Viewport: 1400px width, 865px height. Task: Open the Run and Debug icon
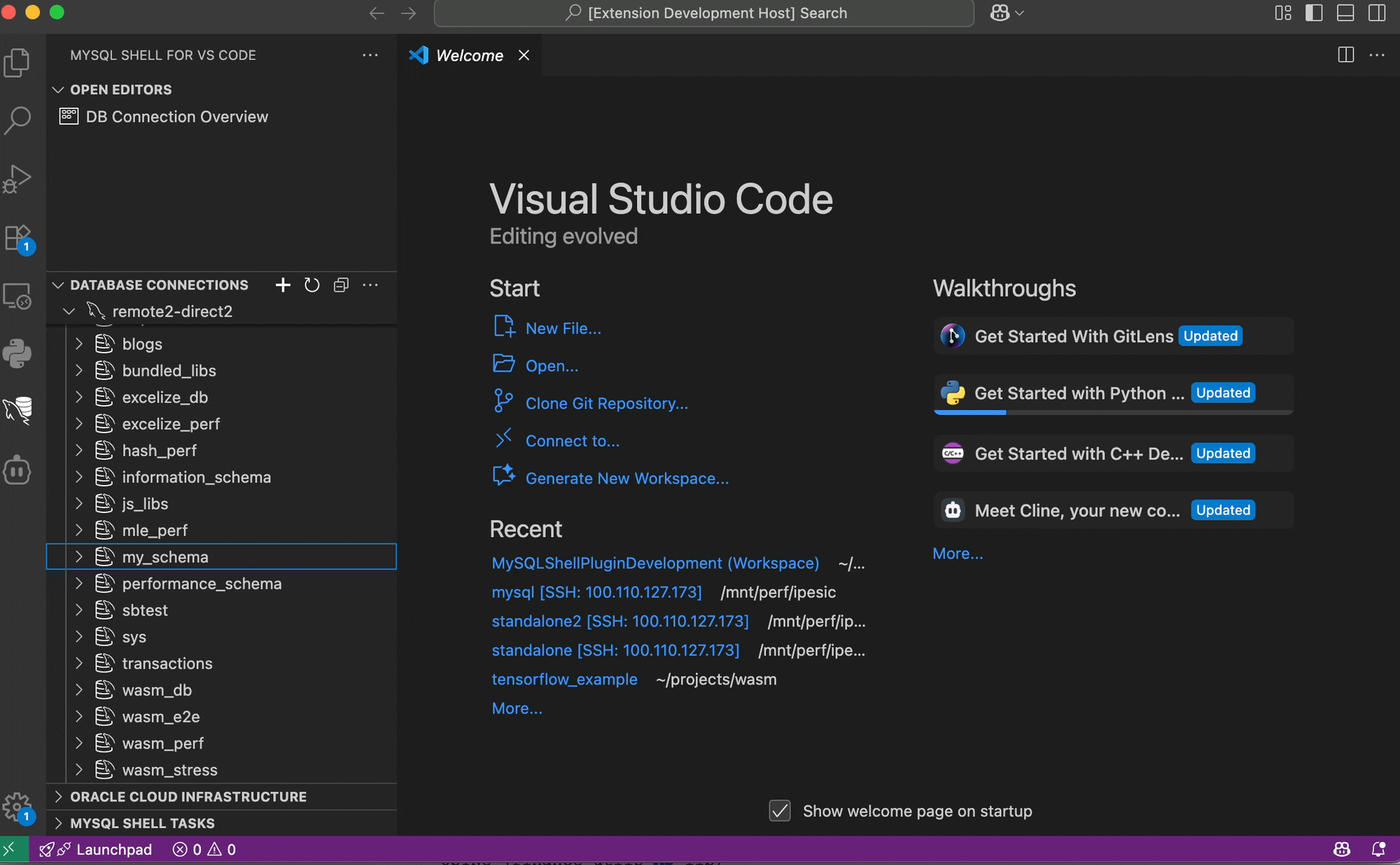click(x=19, y=178)
